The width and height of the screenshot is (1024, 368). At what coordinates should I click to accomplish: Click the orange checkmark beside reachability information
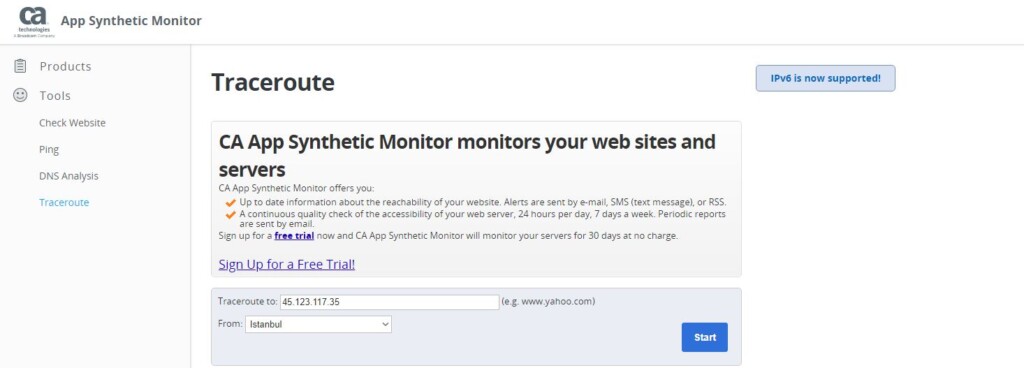tap(231, 202)
